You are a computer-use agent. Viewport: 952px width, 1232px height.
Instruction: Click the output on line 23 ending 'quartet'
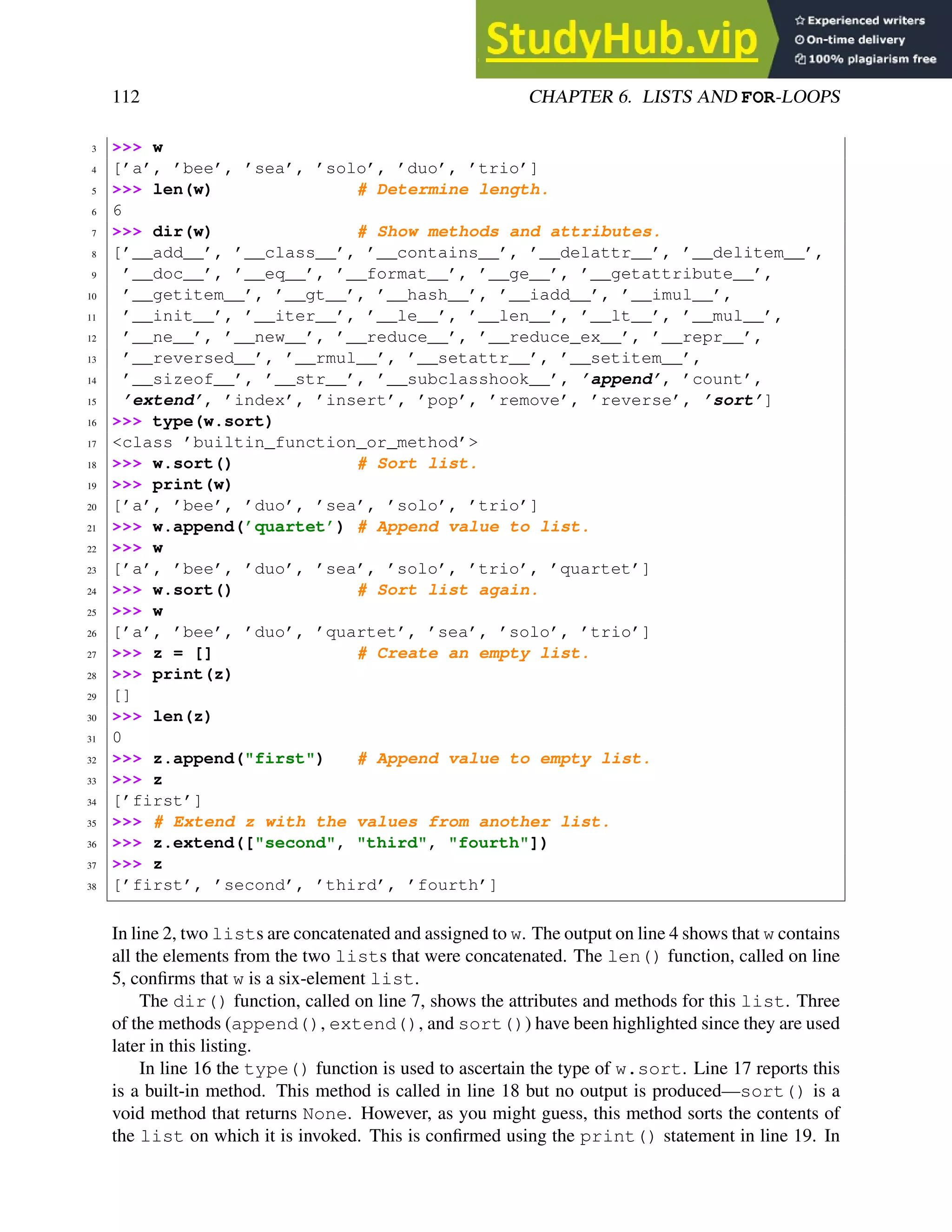pyautogui.click(x=381, y=569)
